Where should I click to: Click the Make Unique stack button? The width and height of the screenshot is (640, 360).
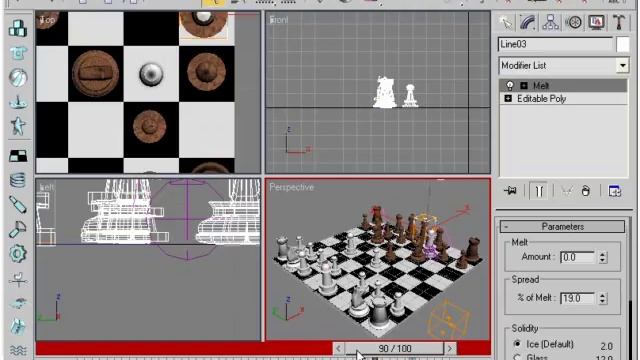click(x=566, y=191)
